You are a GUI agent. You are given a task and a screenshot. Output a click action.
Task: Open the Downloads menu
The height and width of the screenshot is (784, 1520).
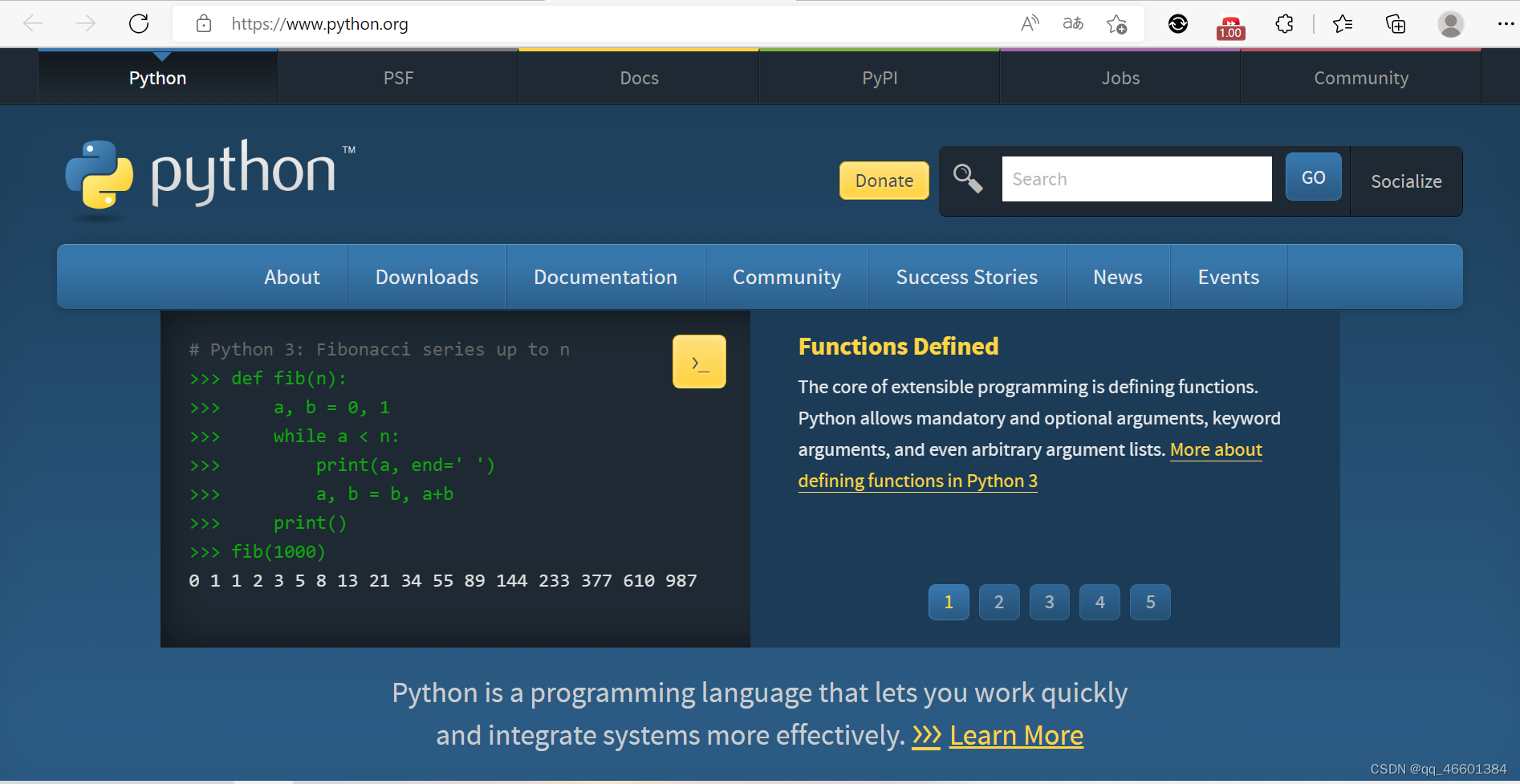pyautogui.click(x=427, y=277)
